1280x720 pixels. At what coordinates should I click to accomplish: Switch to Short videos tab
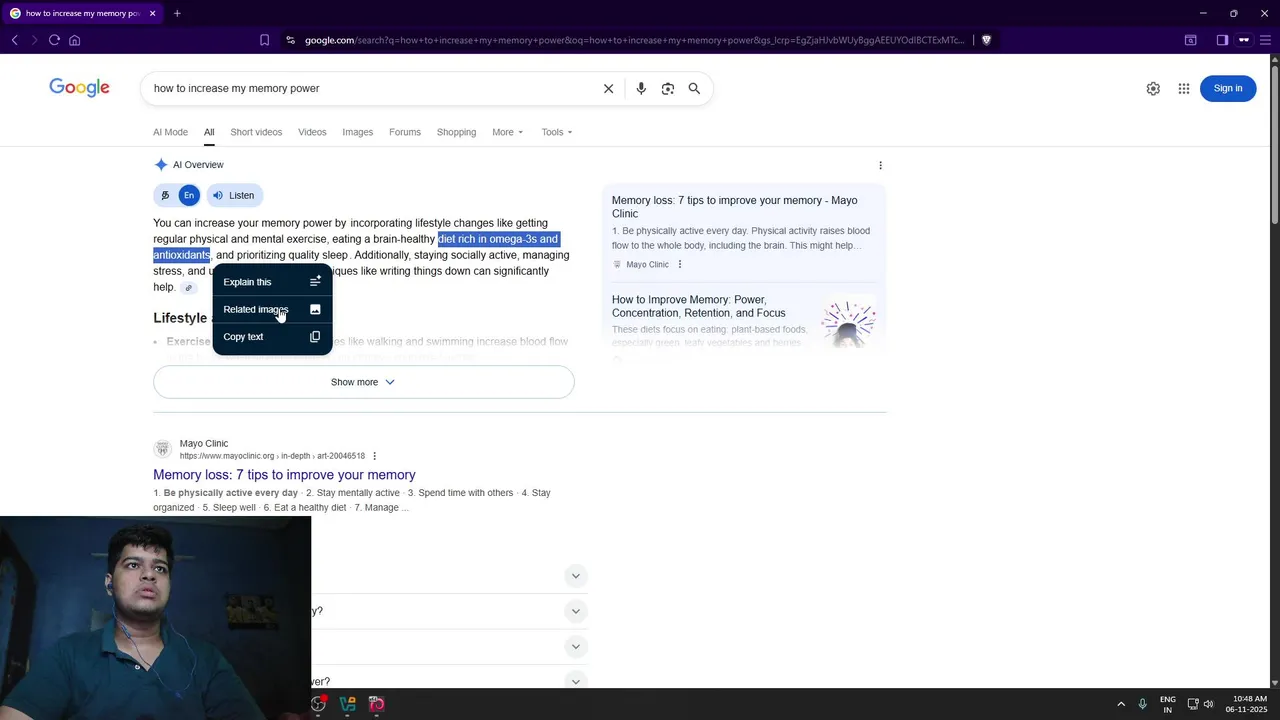coord(256,132)
